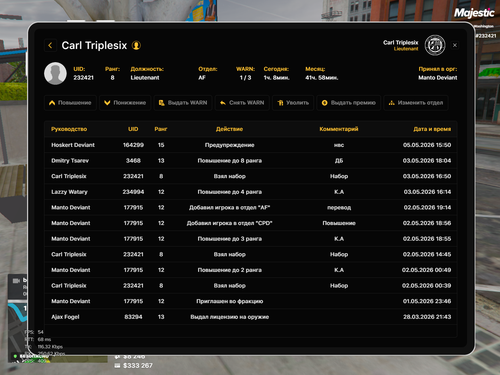The height and width of the screenshot is (375, 500).
Task: Select the Lazzy Watary row name
Action: point(69,192)
